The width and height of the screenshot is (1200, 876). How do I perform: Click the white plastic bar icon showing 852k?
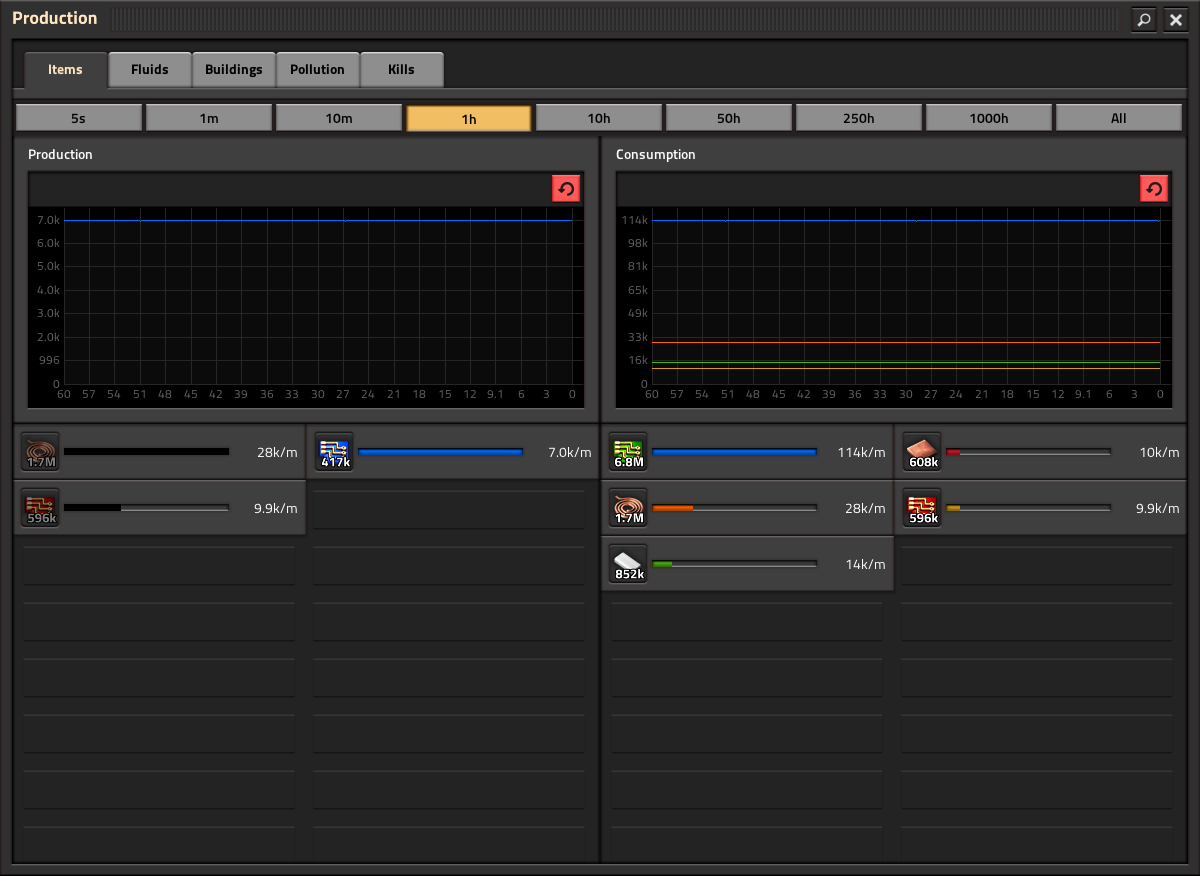pos(629,564)
